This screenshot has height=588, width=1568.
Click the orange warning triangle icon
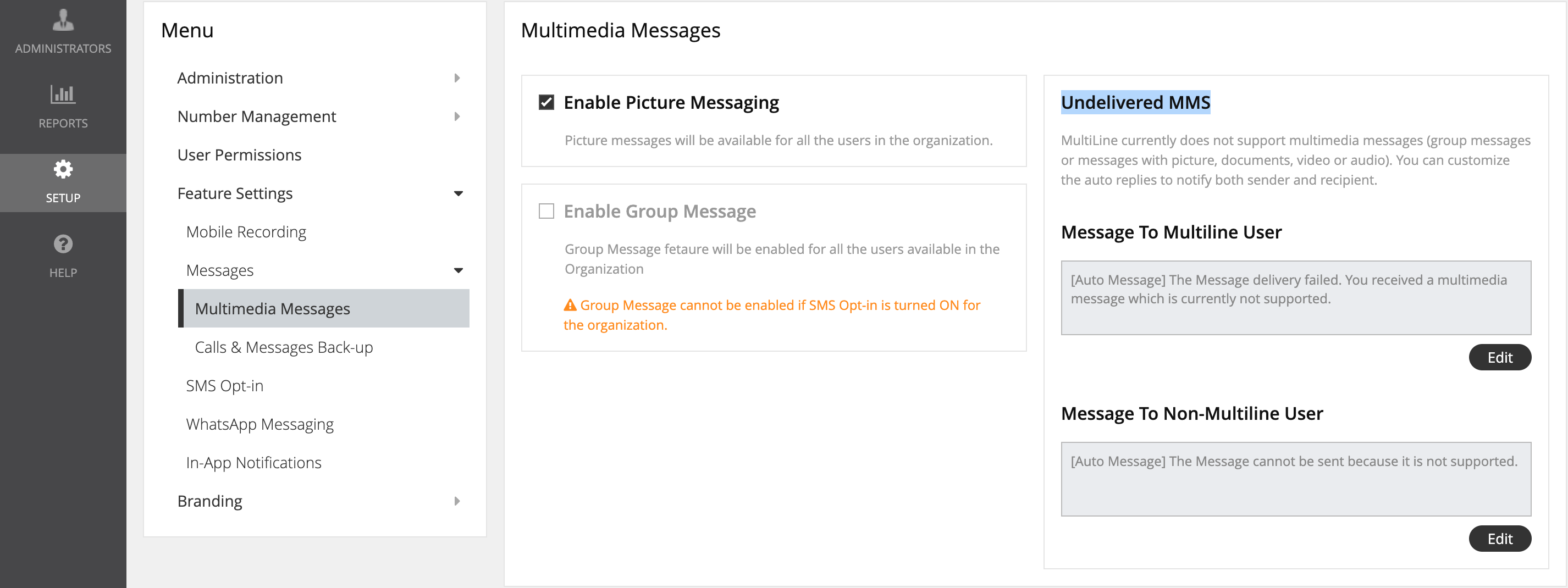pyautogui.click(x=570, y=305)
